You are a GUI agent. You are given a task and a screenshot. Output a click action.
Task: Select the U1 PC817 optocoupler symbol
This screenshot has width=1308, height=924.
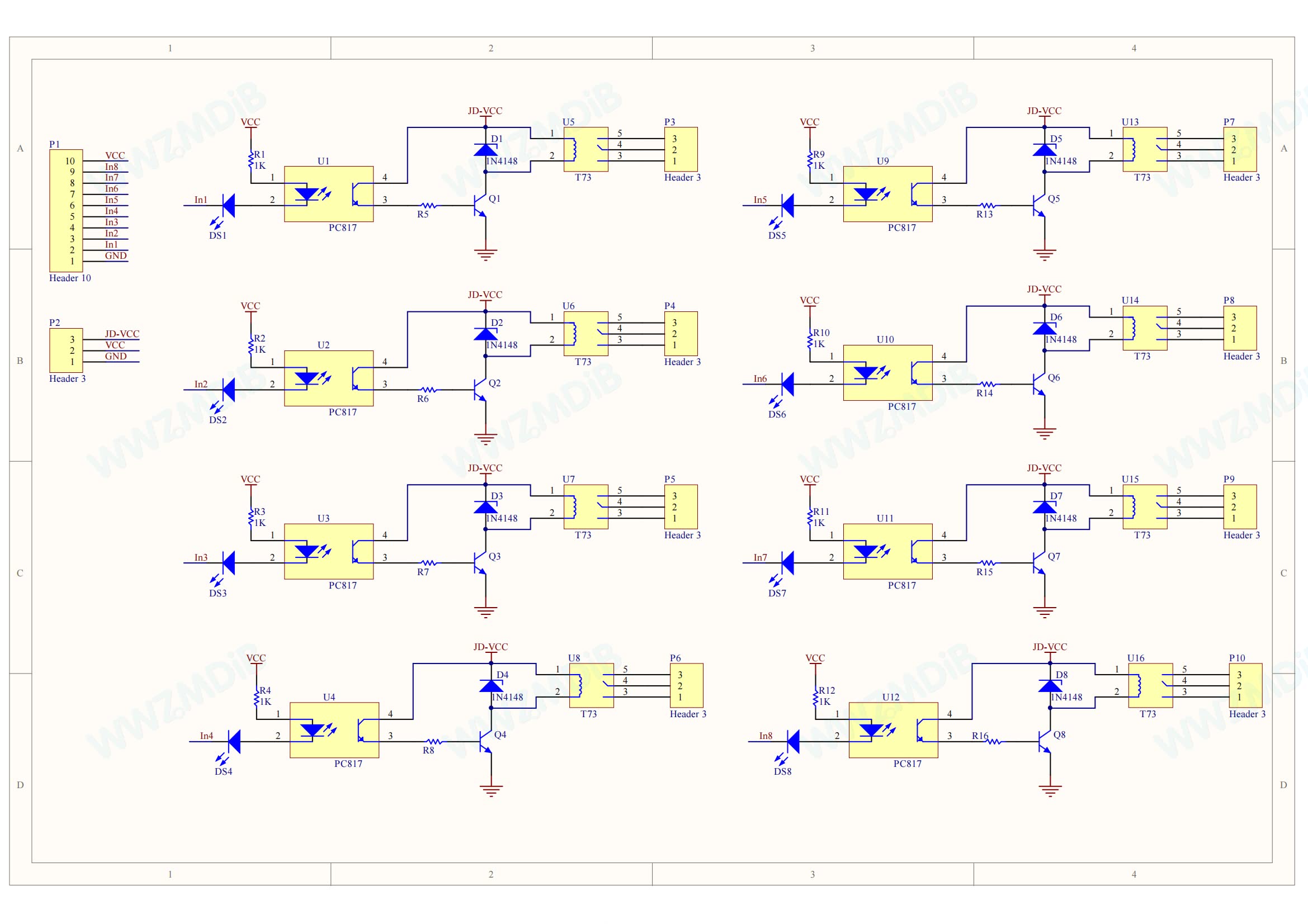(x=329, y=194)
